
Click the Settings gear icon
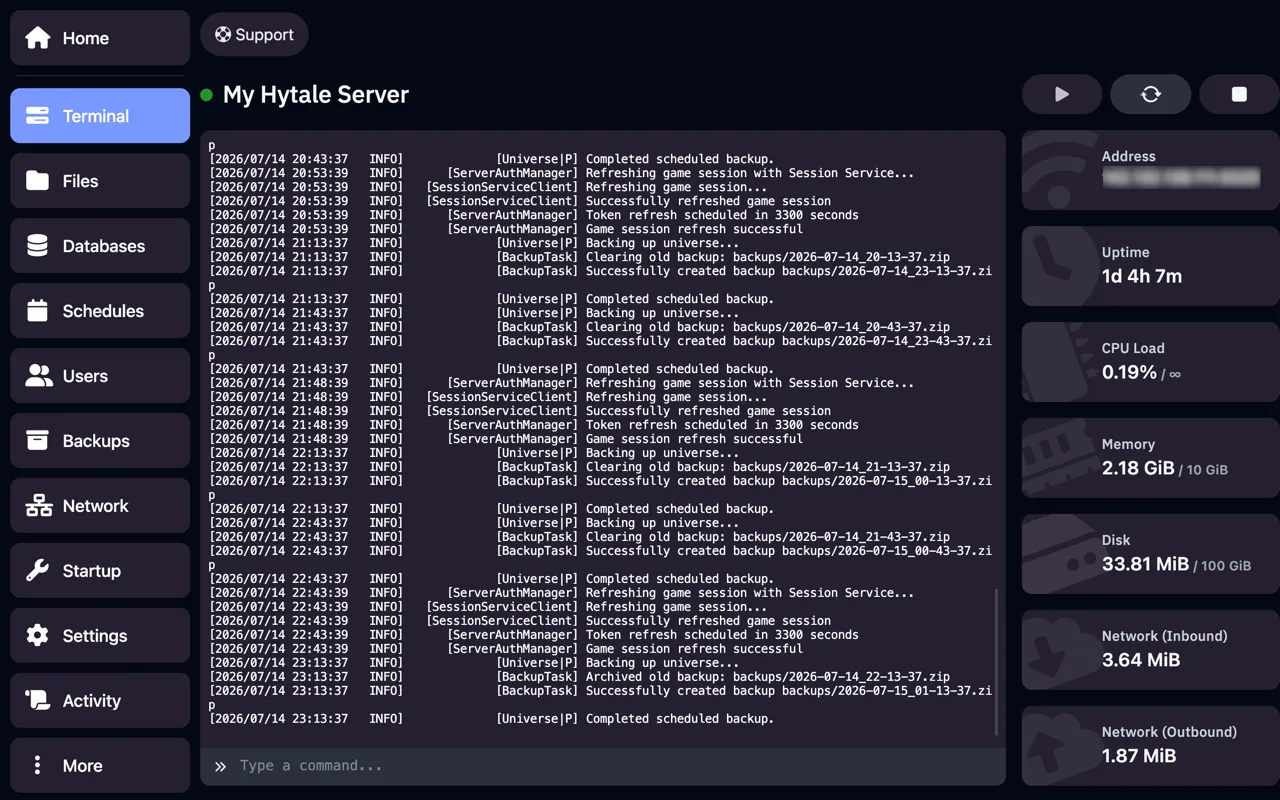38,636
